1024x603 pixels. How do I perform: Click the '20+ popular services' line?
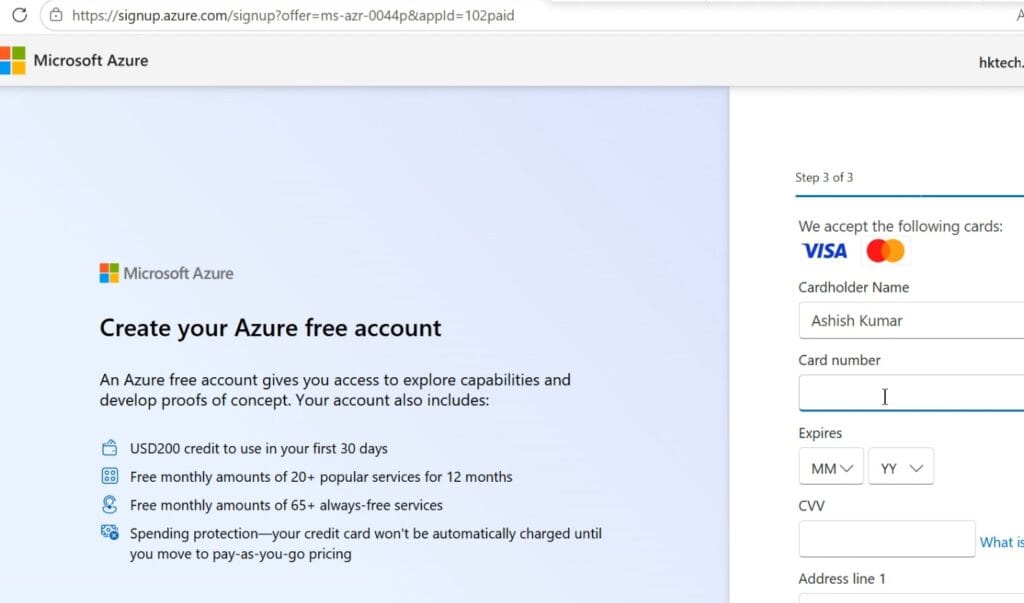pos(321,477)
